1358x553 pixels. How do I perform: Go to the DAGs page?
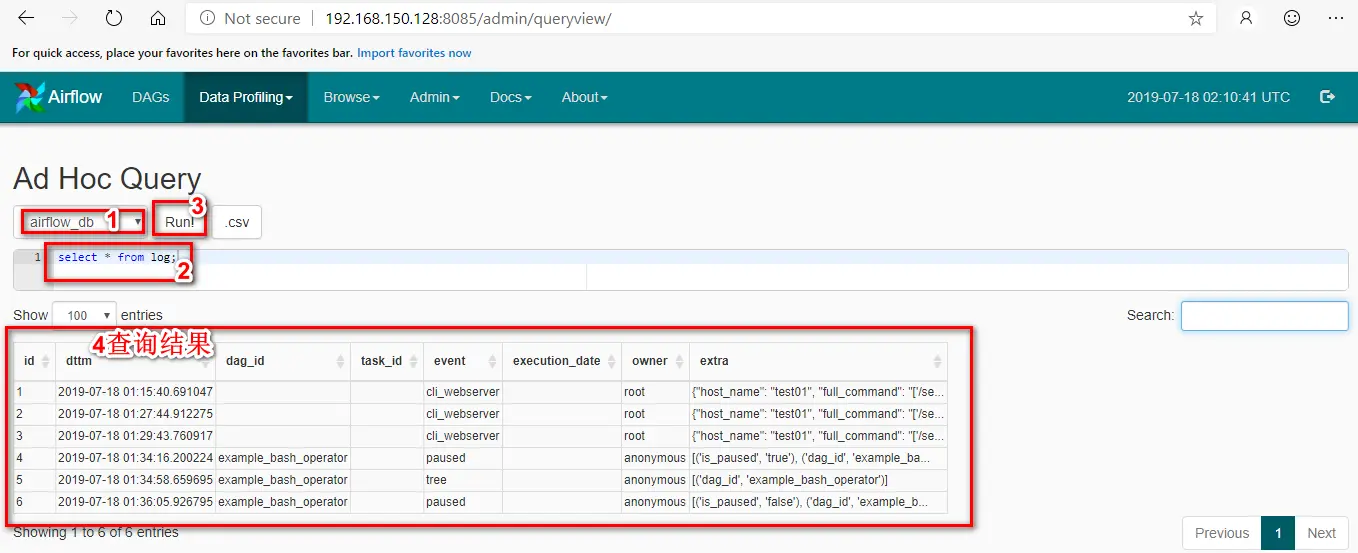pos(150,97)
